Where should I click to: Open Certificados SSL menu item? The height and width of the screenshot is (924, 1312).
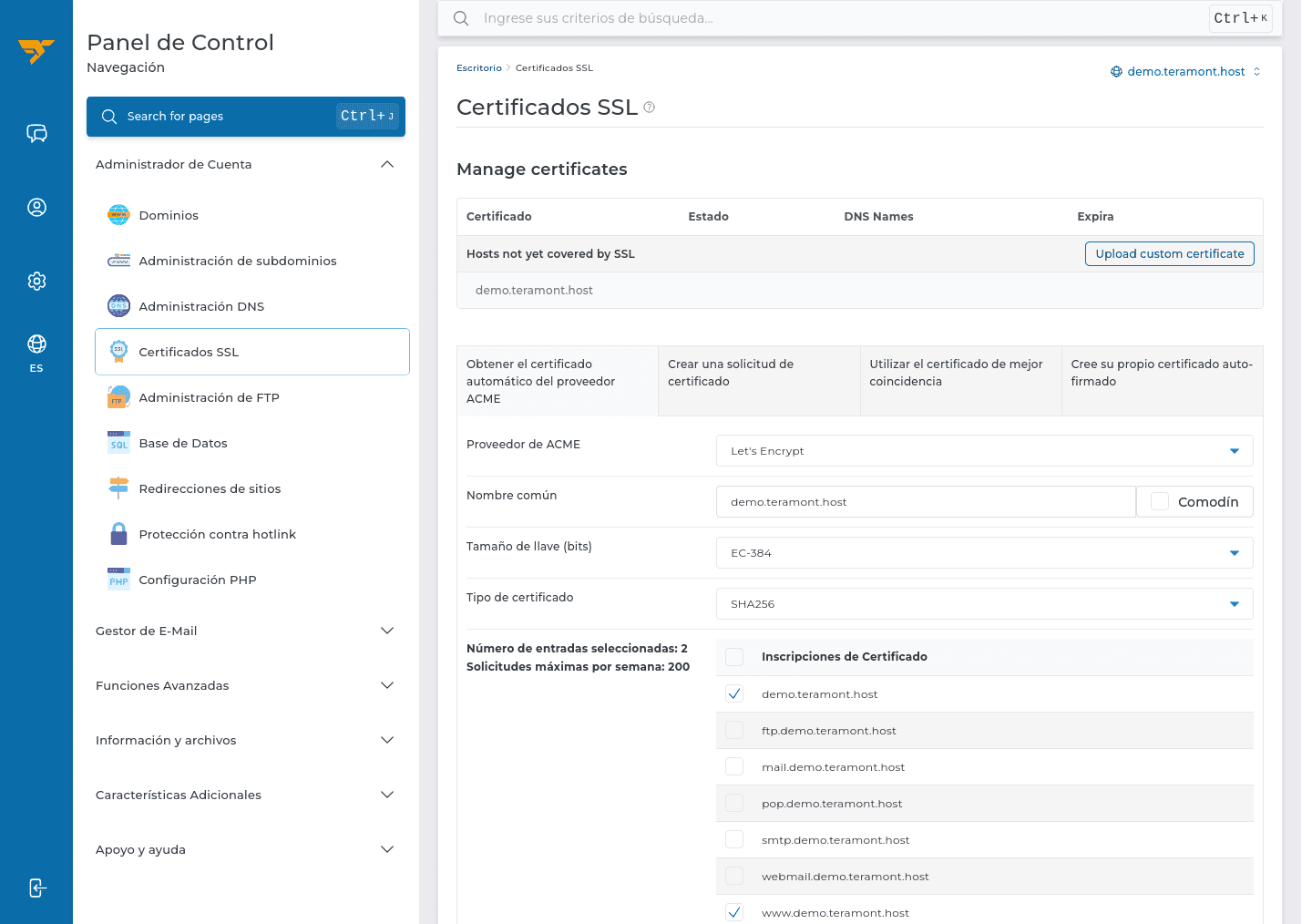point(252,352)
